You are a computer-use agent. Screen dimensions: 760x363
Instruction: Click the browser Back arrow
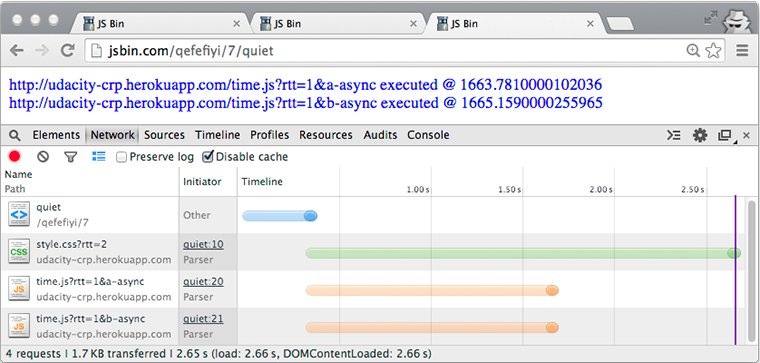16,50
